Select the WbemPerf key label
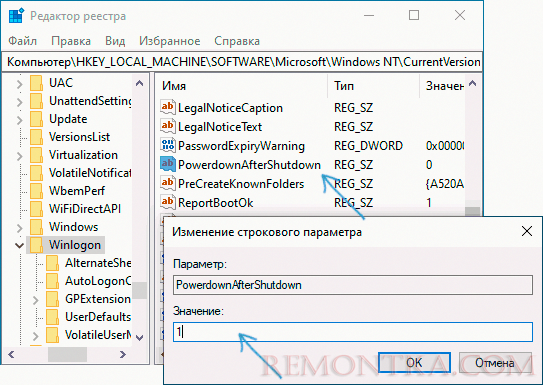Screen dimensions: 543x385 coord(77,191)
